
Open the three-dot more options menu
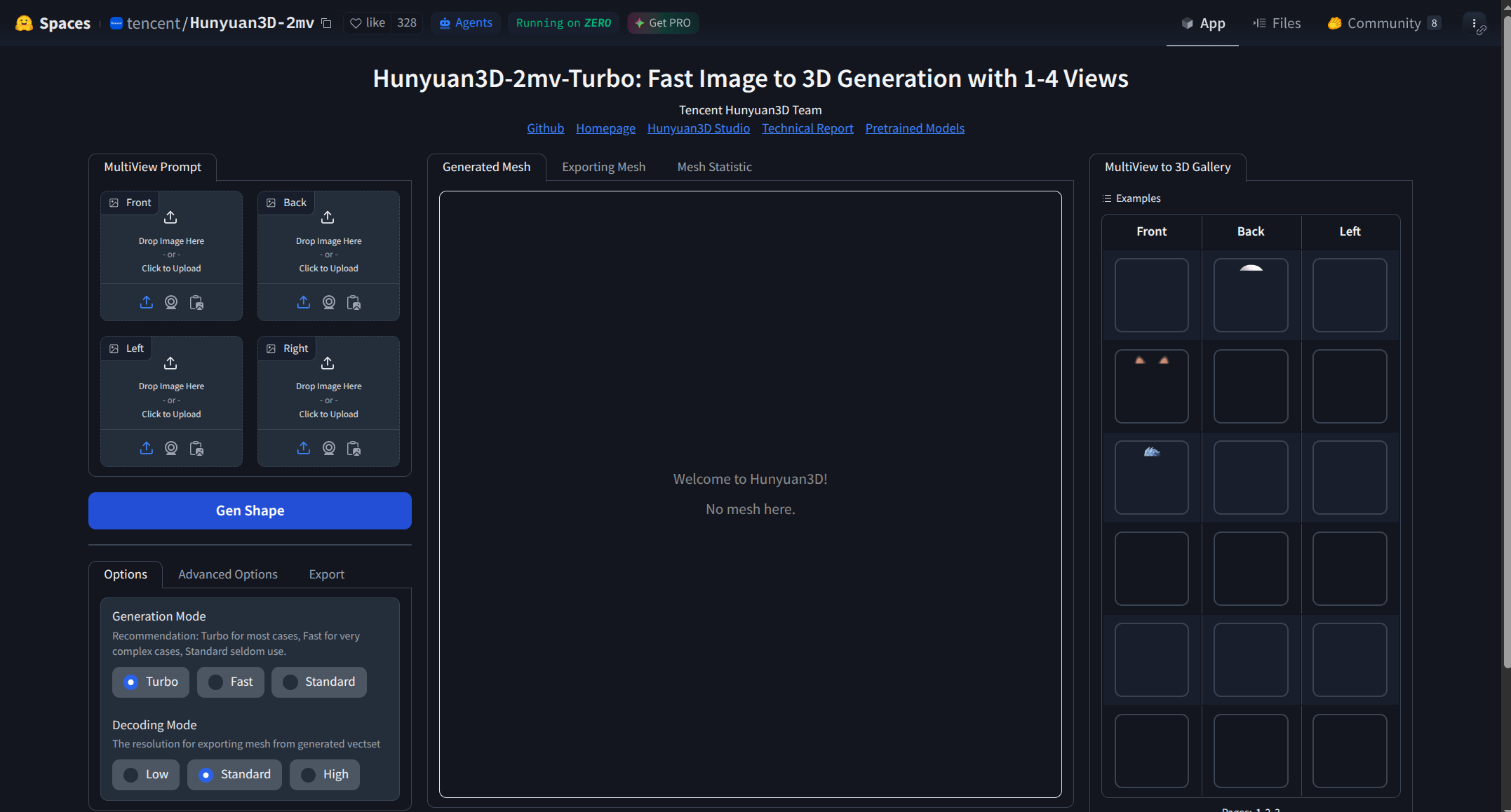coord(1474,23)
